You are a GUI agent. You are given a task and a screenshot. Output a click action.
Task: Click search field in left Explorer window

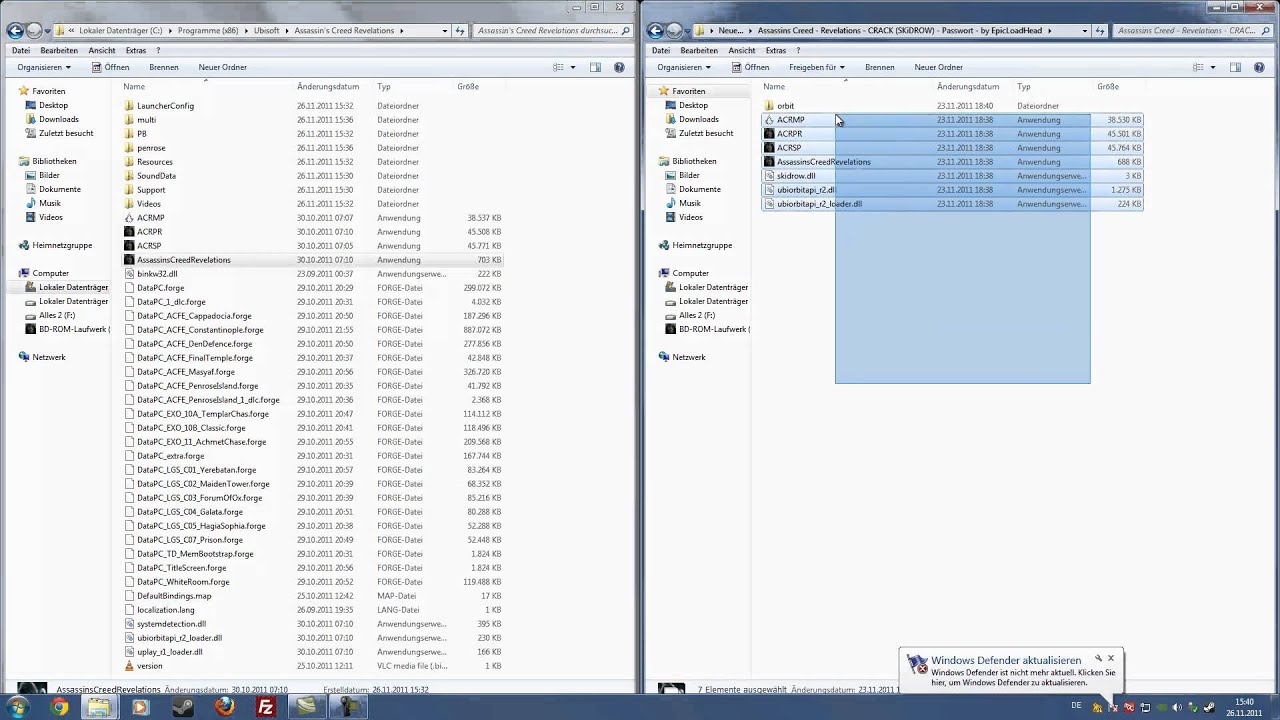(x=552, y=31)
